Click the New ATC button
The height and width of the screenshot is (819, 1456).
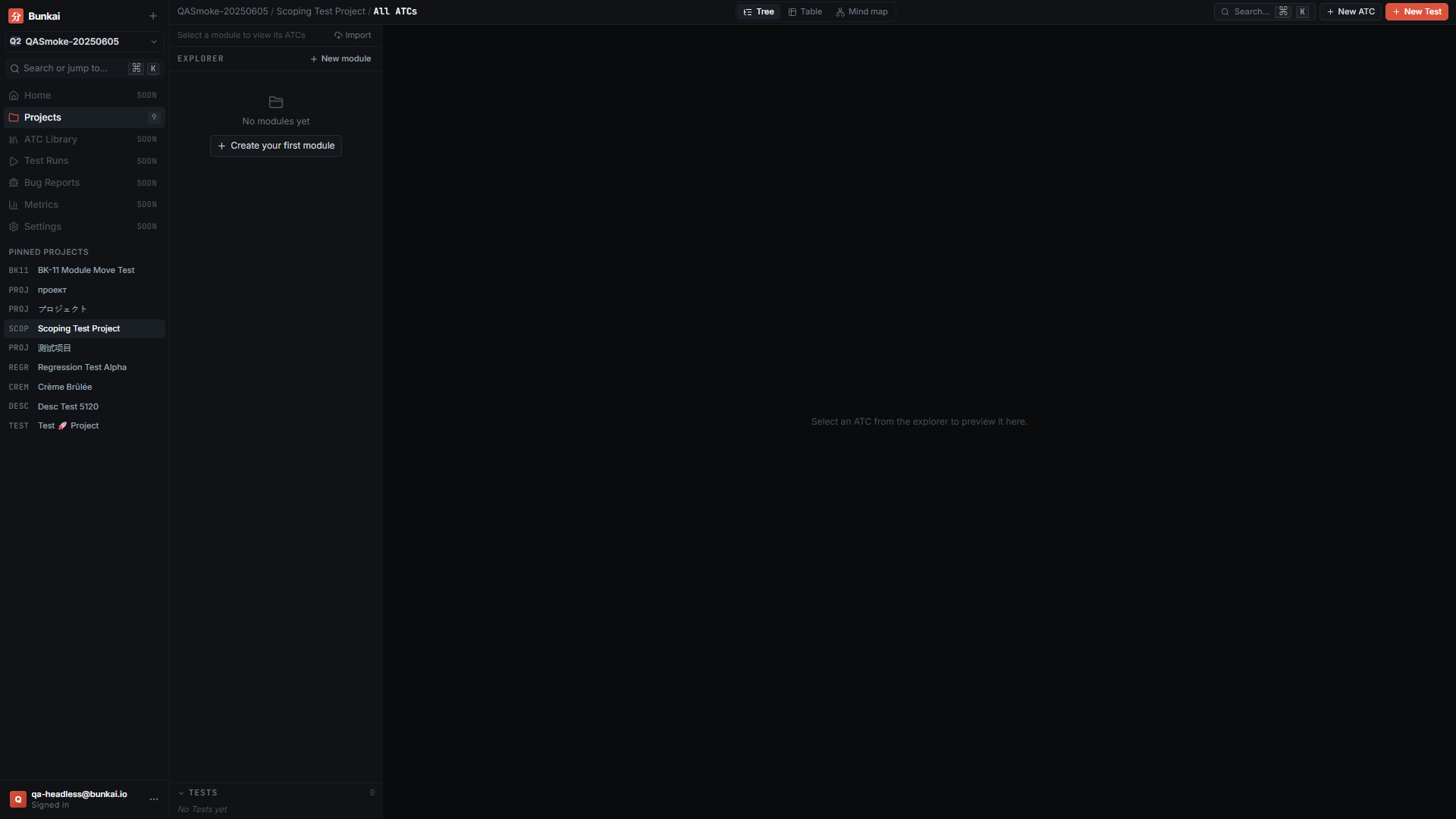pos(1351,12)
